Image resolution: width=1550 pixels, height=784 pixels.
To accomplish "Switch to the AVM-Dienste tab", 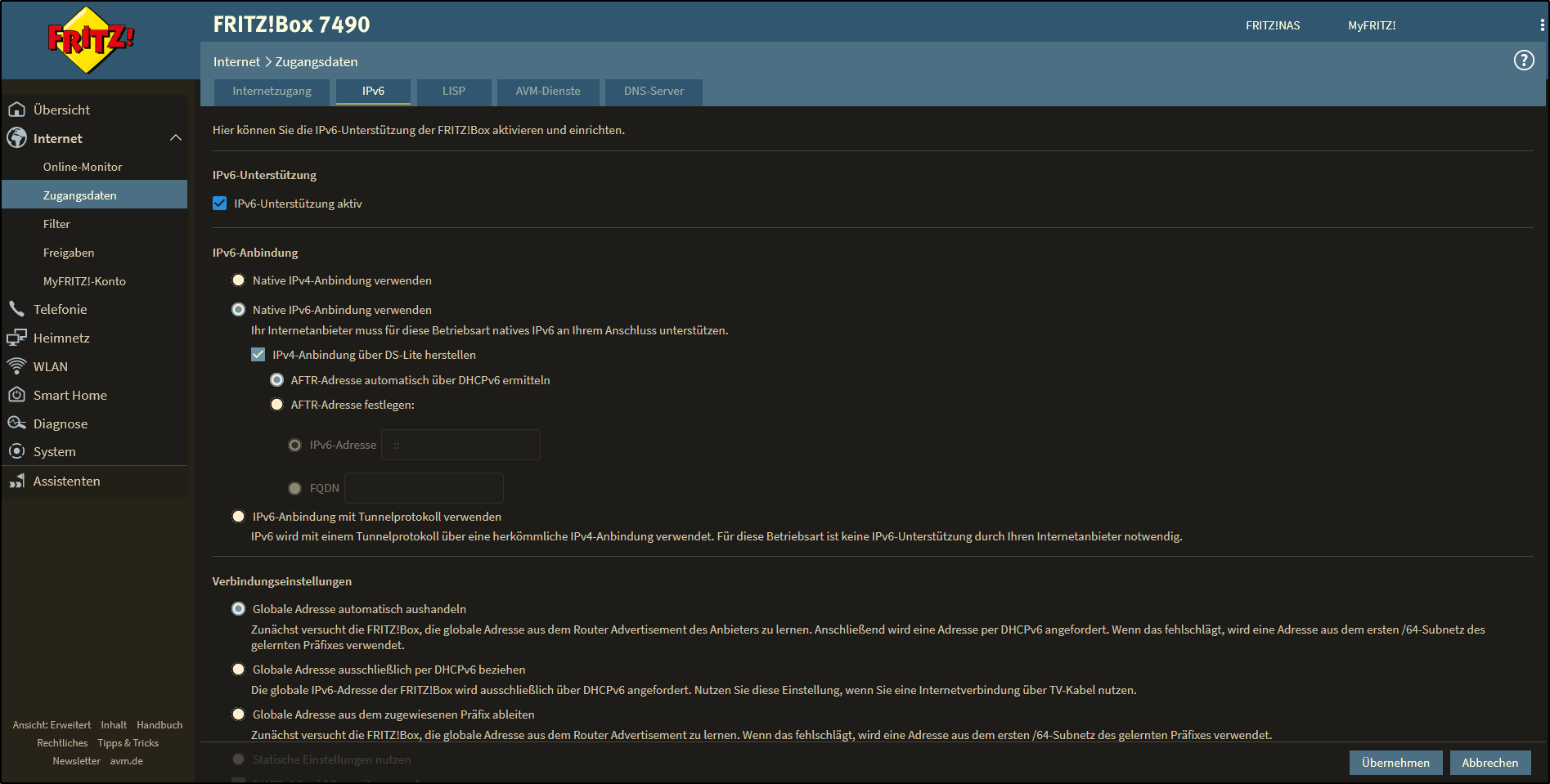I will (x=548, y=92).
